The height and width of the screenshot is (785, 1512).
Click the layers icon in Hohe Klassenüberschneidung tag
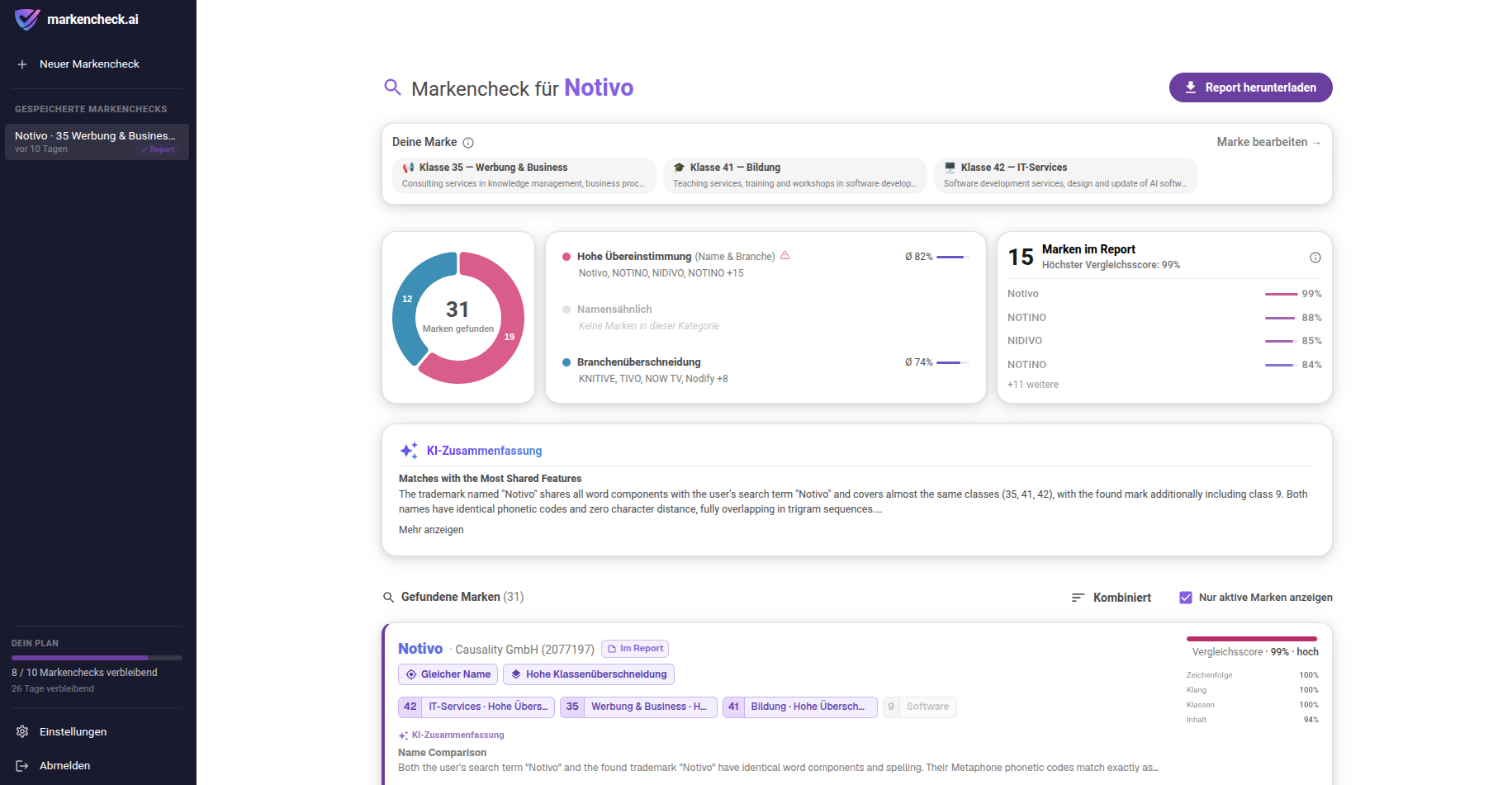point(516,674)
